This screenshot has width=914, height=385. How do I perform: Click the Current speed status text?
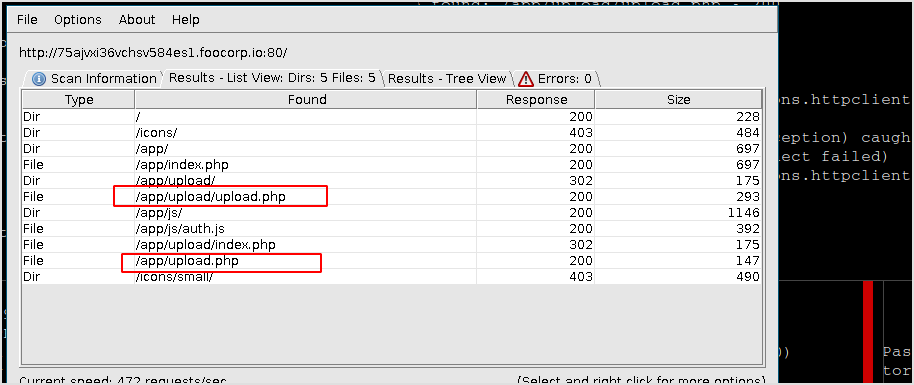[x=124, y=380]
